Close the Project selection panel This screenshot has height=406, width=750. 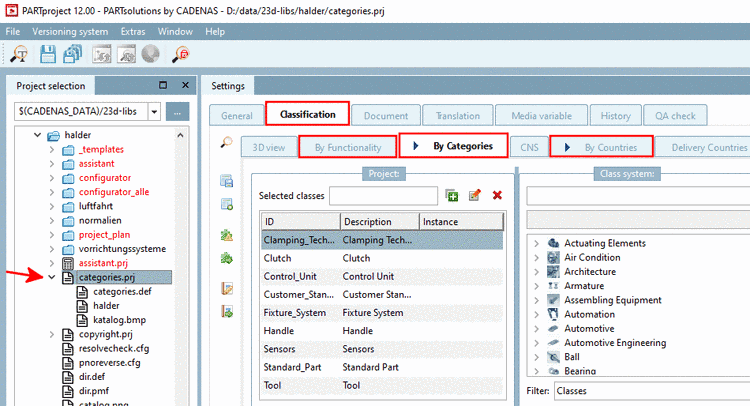(186, 85)
